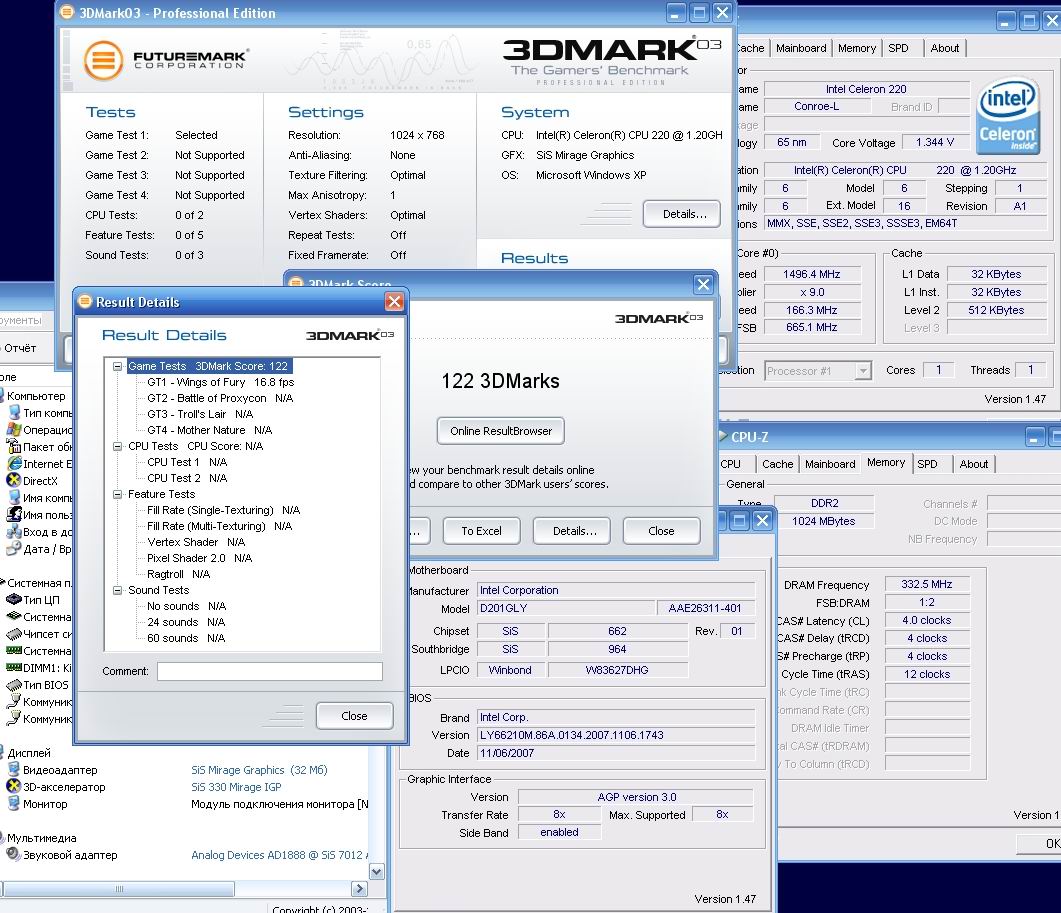Click the Дата / Время clock icon
This screenshot has width=1061, height=913.
14,549
